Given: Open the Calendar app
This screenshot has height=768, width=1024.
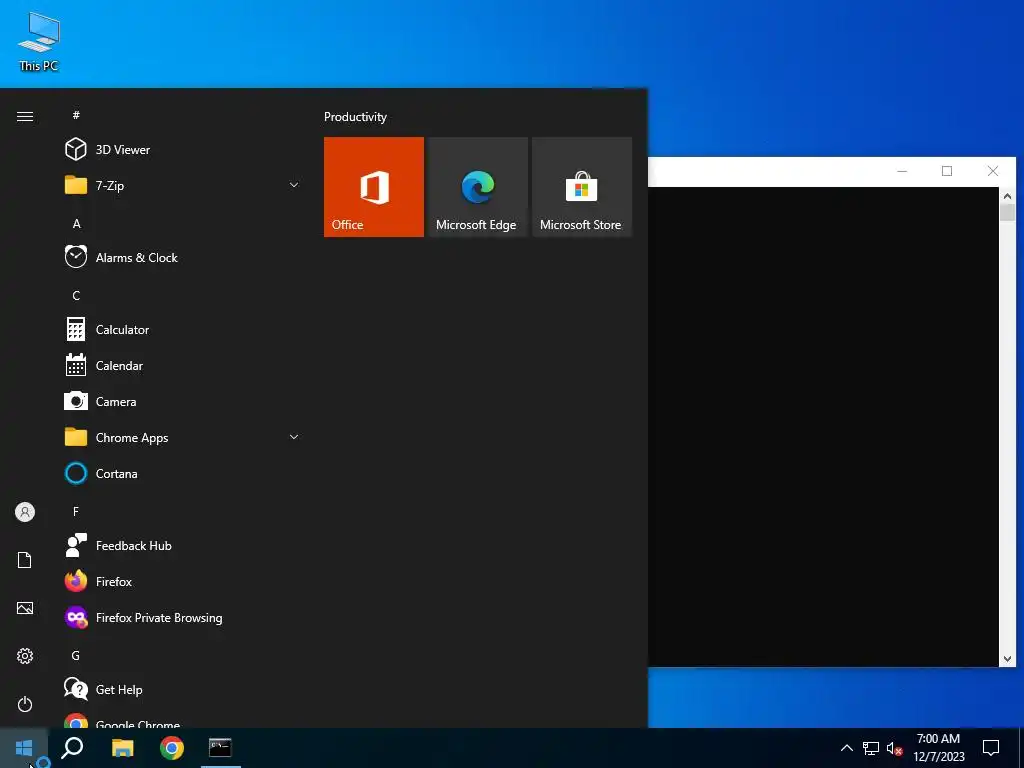Looking at the screenshot, I should pos(182,365).
